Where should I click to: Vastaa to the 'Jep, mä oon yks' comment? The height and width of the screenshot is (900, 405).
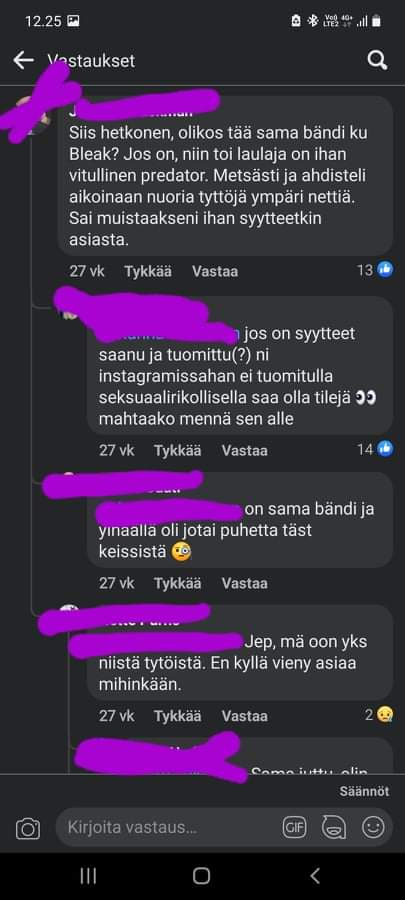click(x=244, y=716)
